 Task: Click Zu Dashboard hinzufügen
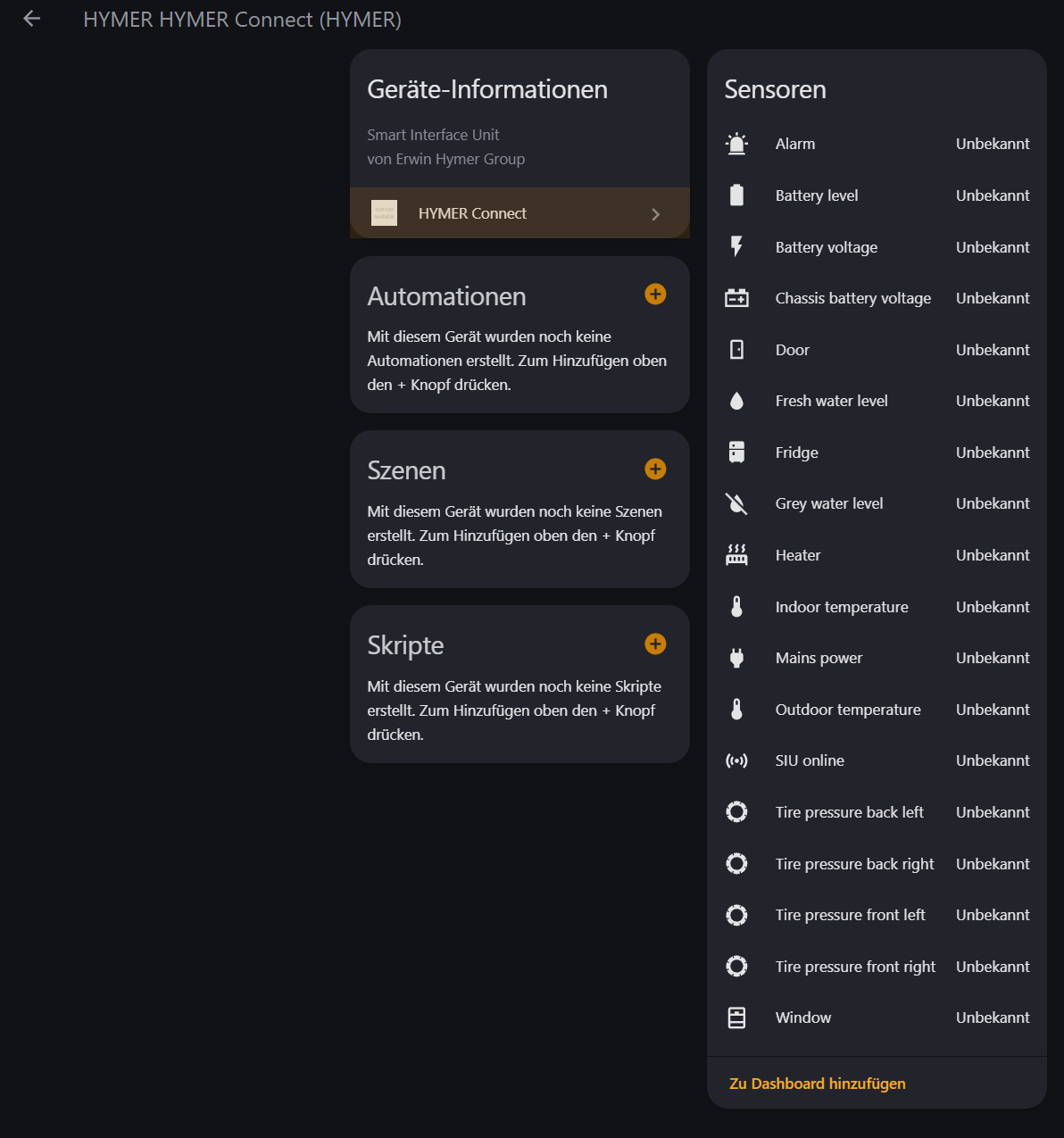817,1083
